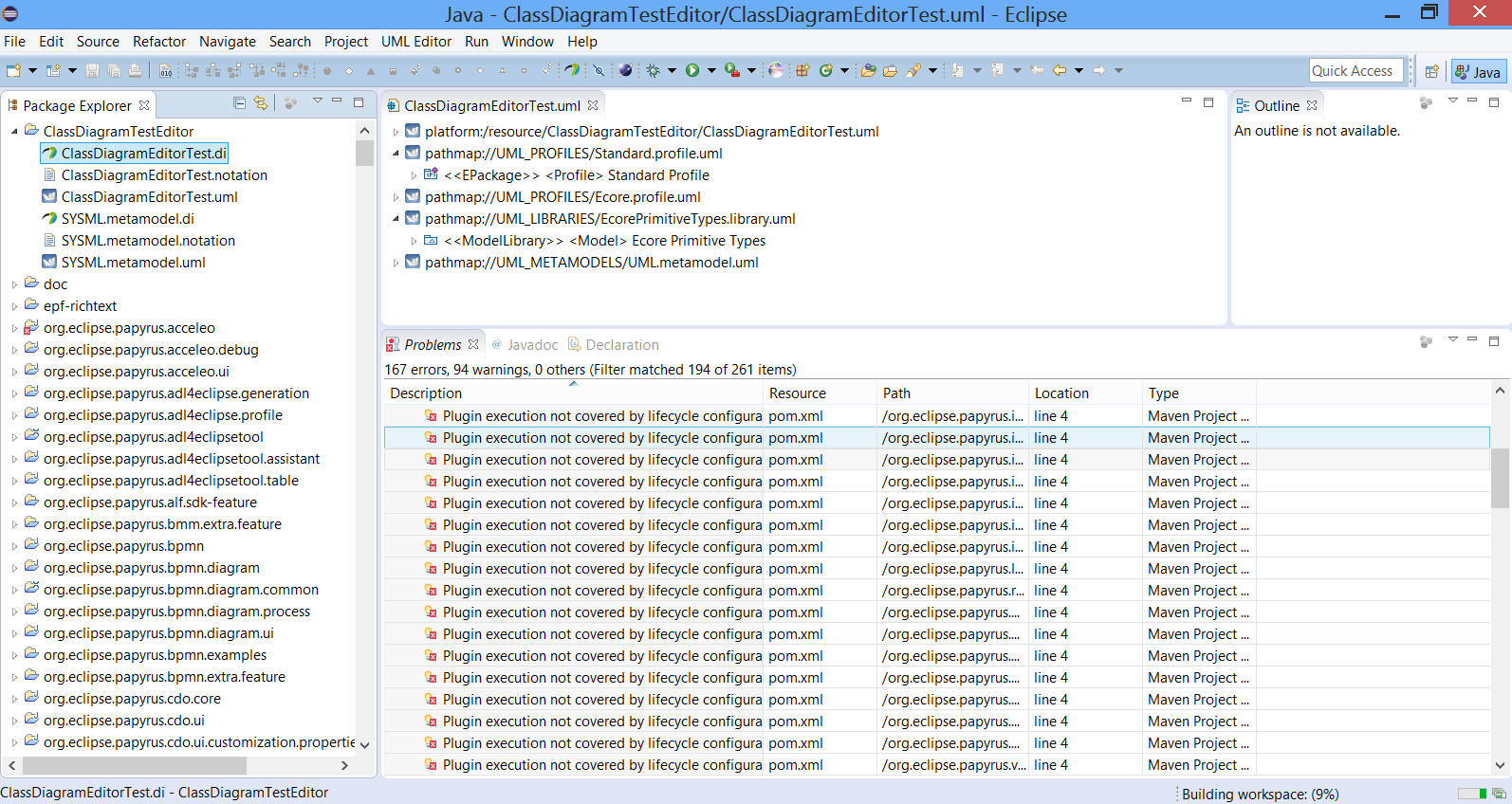Select the Problems tab

click(433, 345)
